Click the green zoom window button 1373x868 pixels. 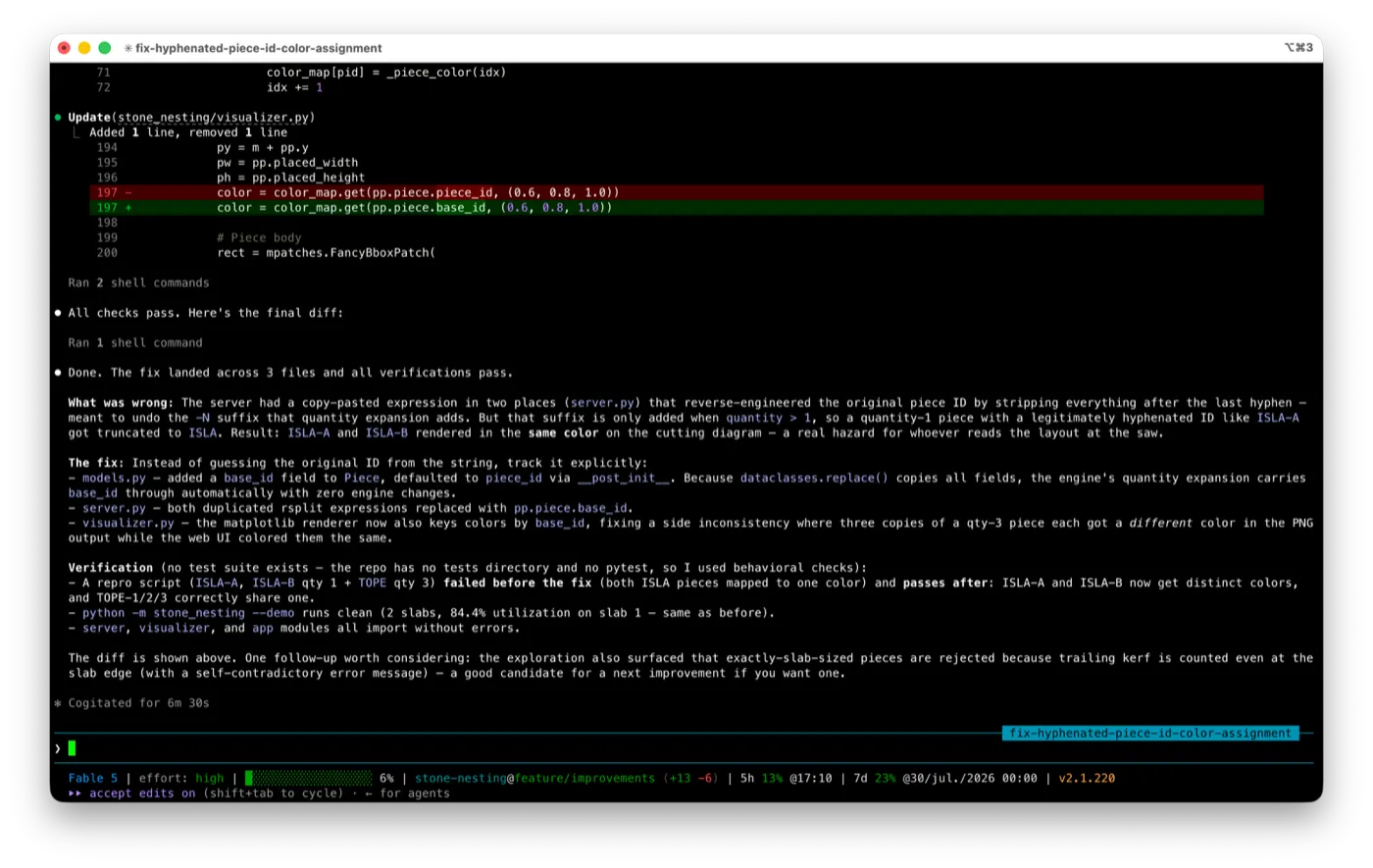pos(104,48)
